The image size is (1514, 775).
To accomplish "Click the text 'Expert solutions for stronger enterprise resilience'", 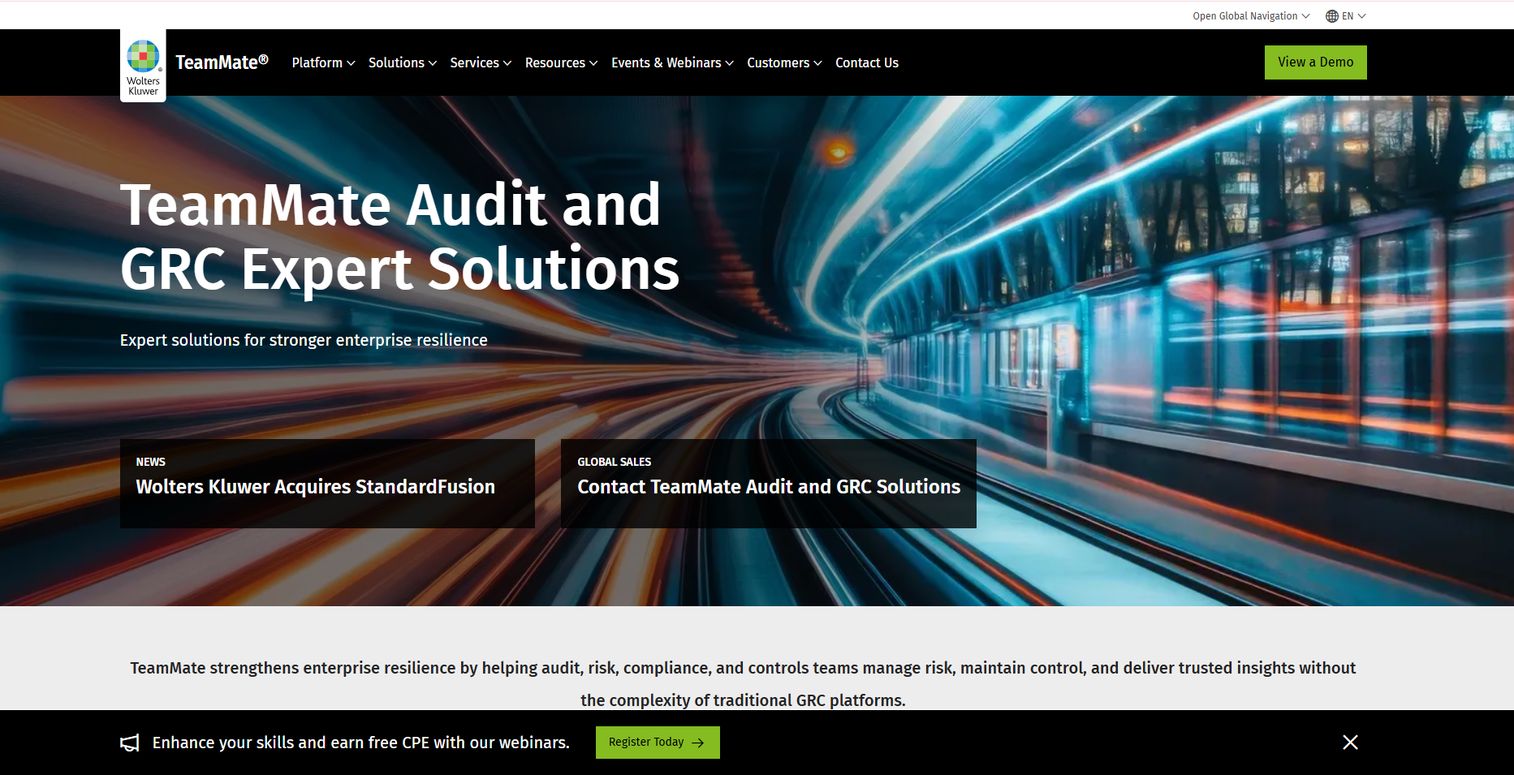I will click(304, 340).
